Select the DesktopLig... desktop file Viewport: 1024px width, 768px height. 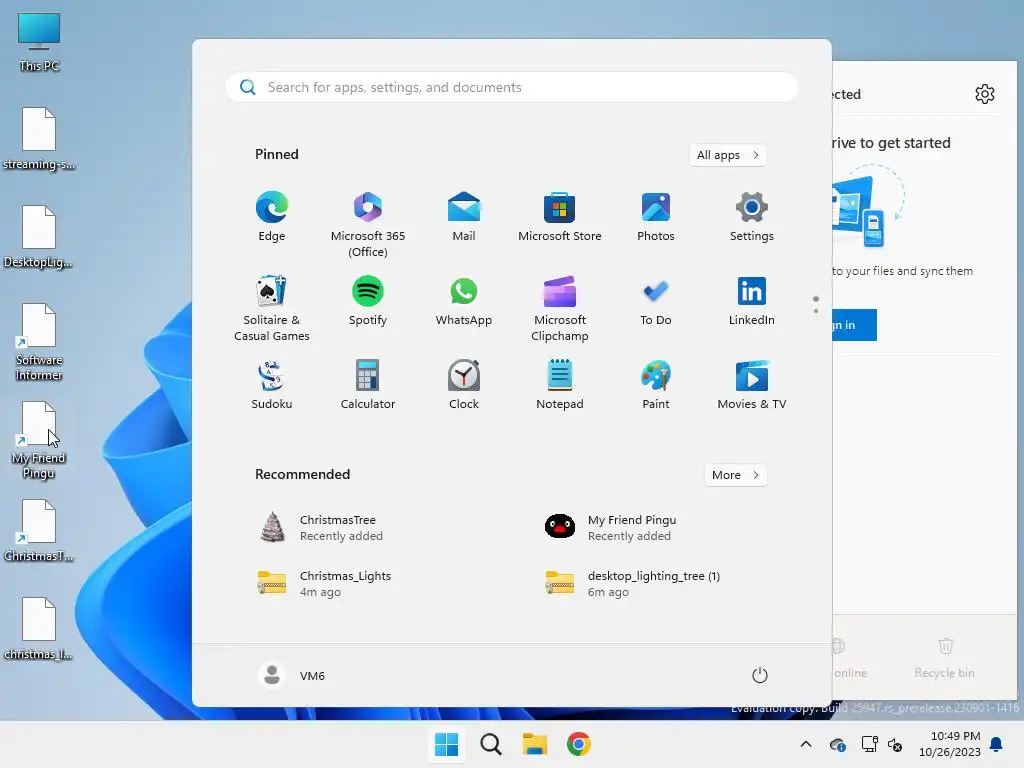[39, 237]
